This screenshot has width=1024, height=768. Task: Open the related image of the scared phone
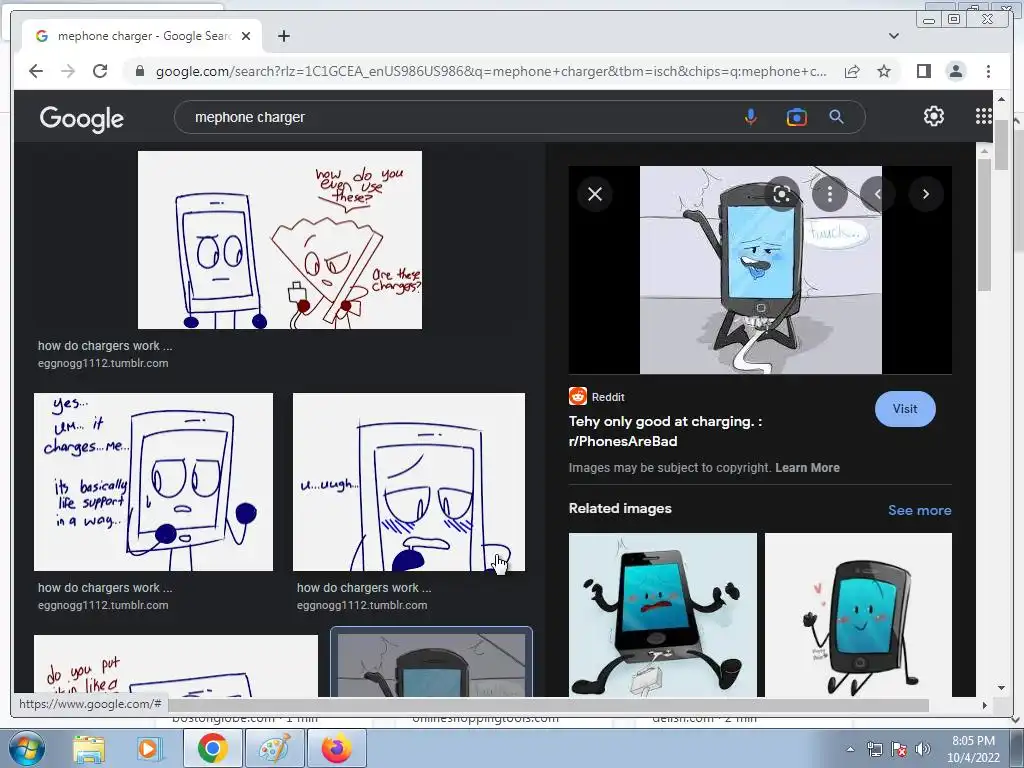point(662,615)
